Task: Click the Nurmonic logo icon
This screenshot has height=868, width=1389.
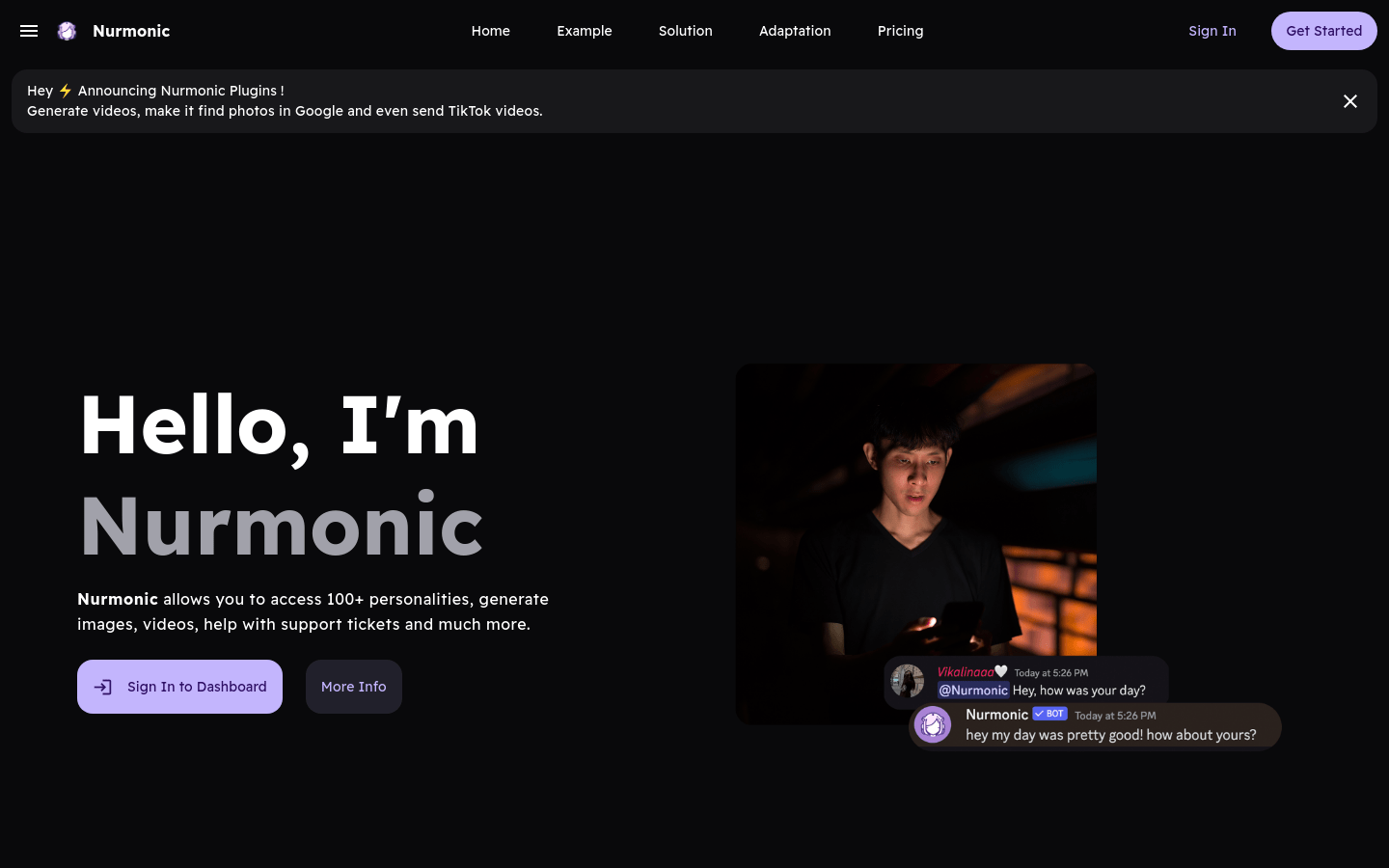Action: coord(67,31)
